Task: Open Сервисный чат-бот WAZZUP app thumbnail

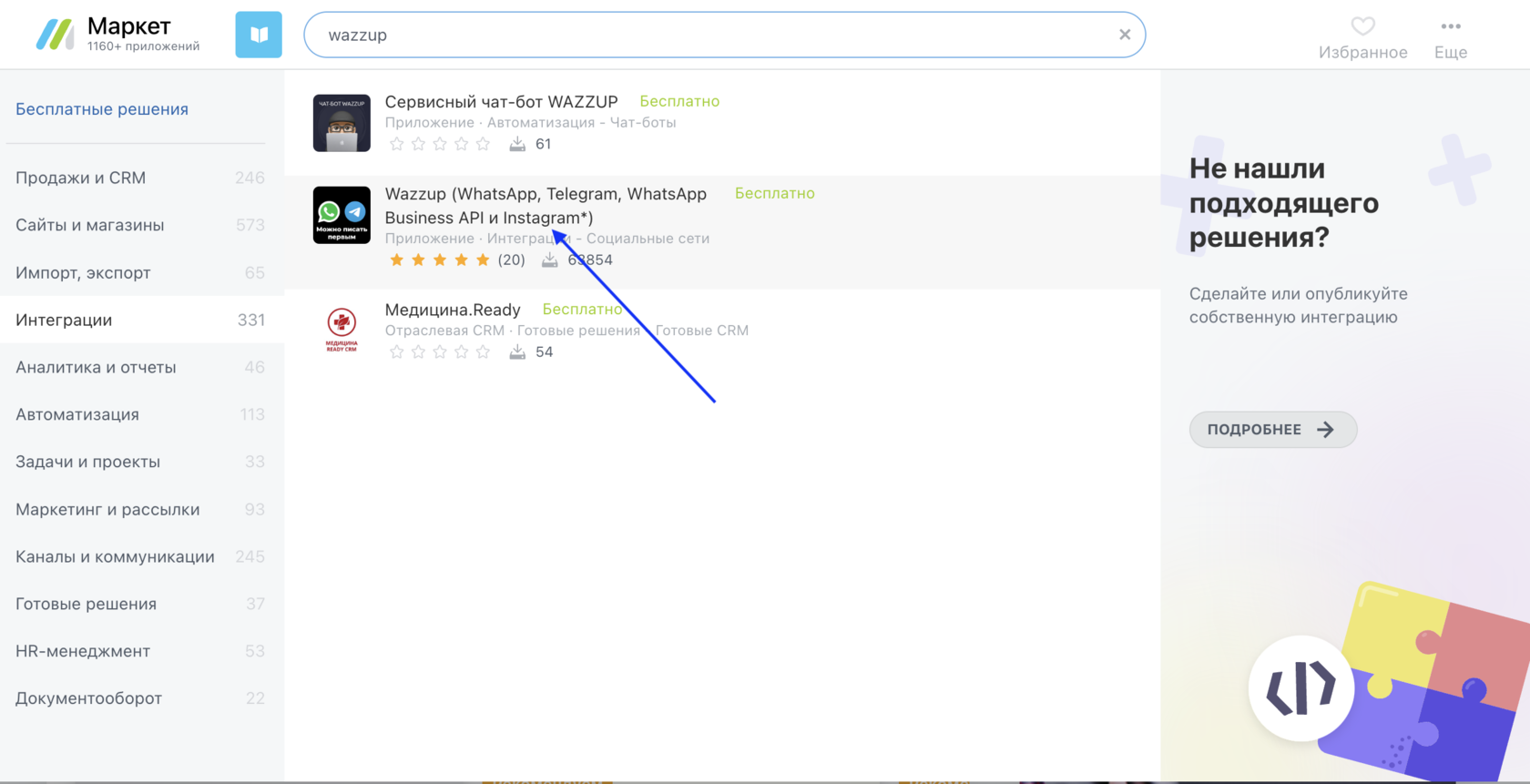Action: pos(342,123)
